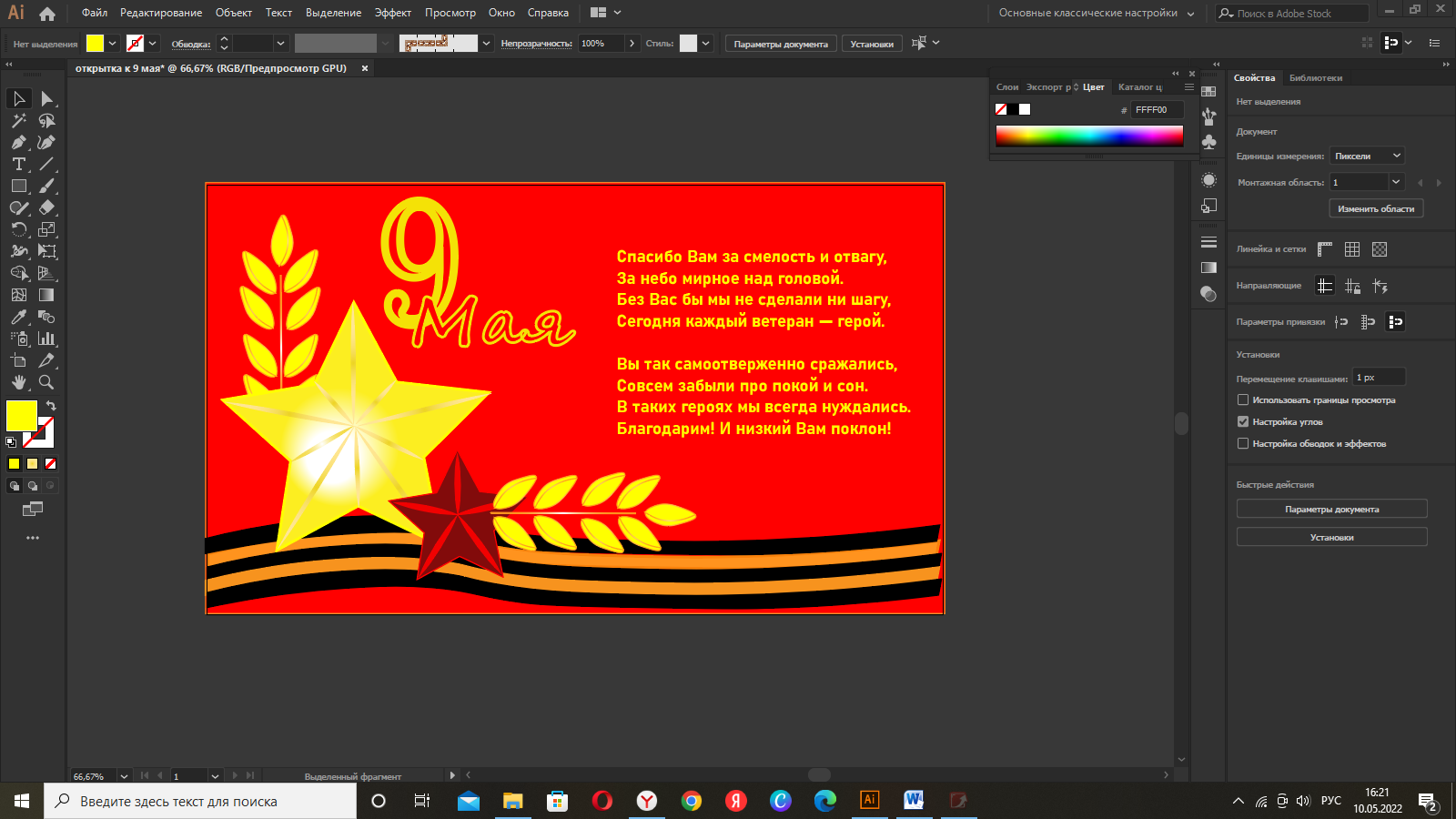Select the Type tool

pyautogui.click(x=18, y=165)
